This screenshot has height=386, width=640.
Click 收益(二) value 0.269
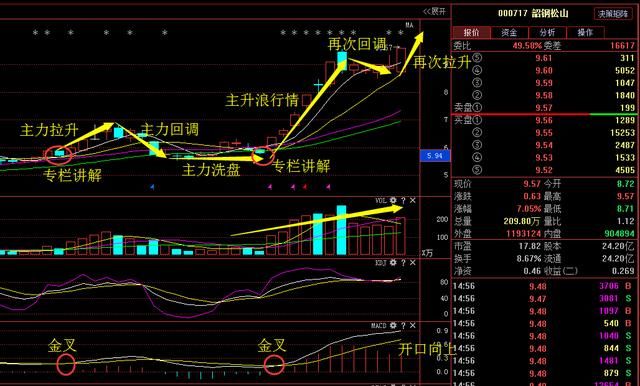click(x=623, y=271)
